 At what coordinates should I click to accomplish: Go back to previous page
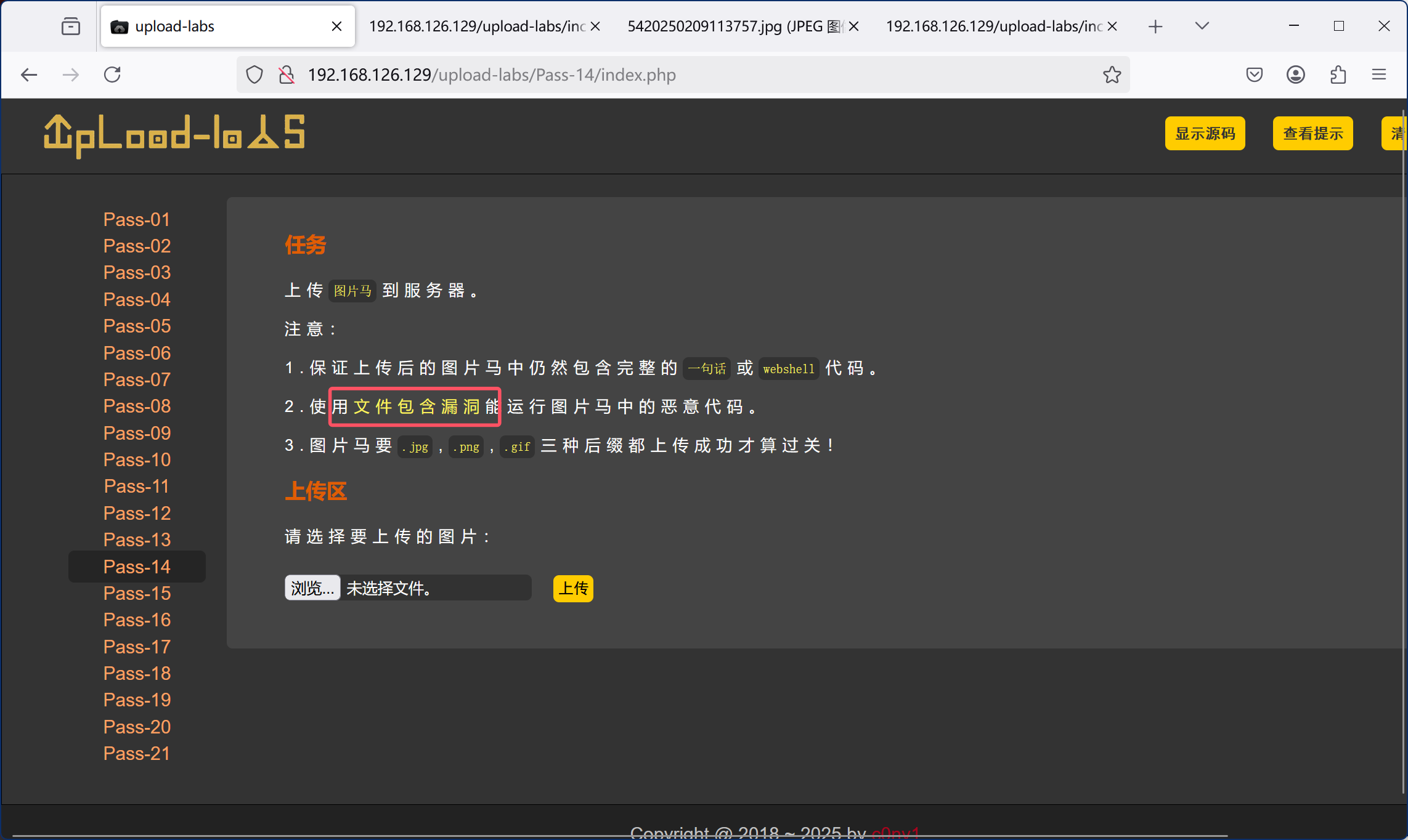click(x=29, y=75)
